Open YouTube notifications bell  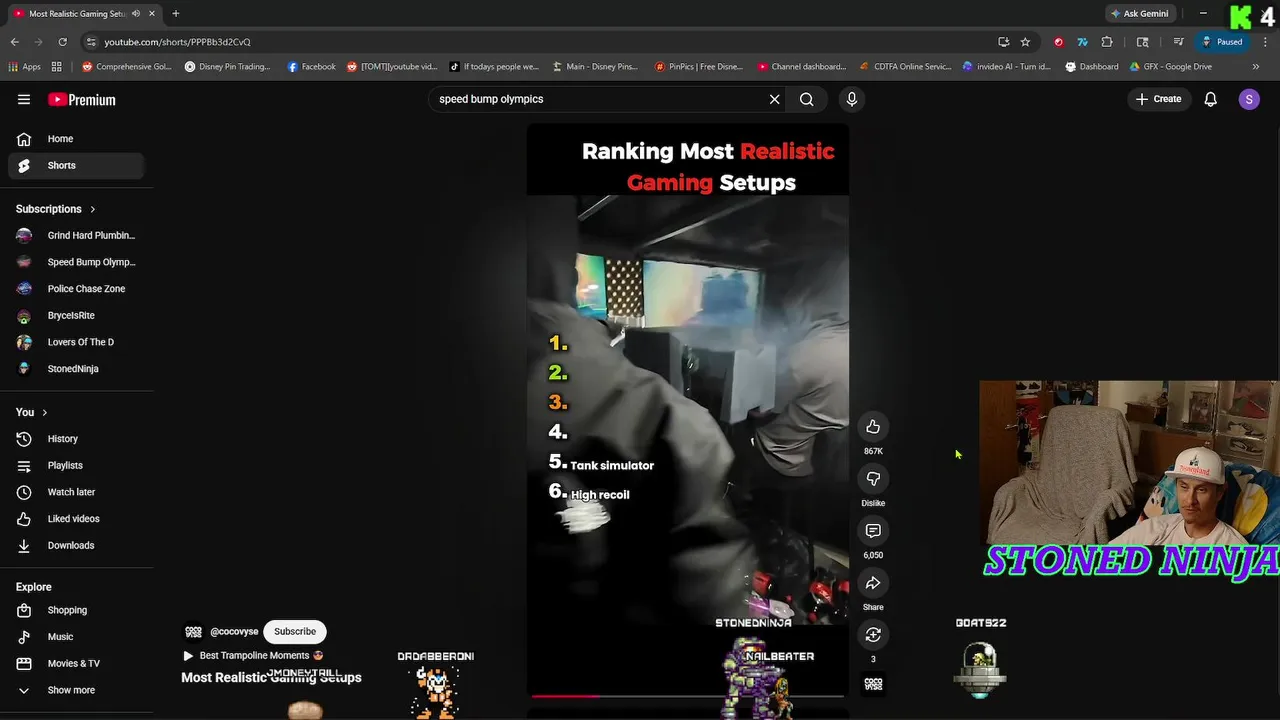point(1210,99)
